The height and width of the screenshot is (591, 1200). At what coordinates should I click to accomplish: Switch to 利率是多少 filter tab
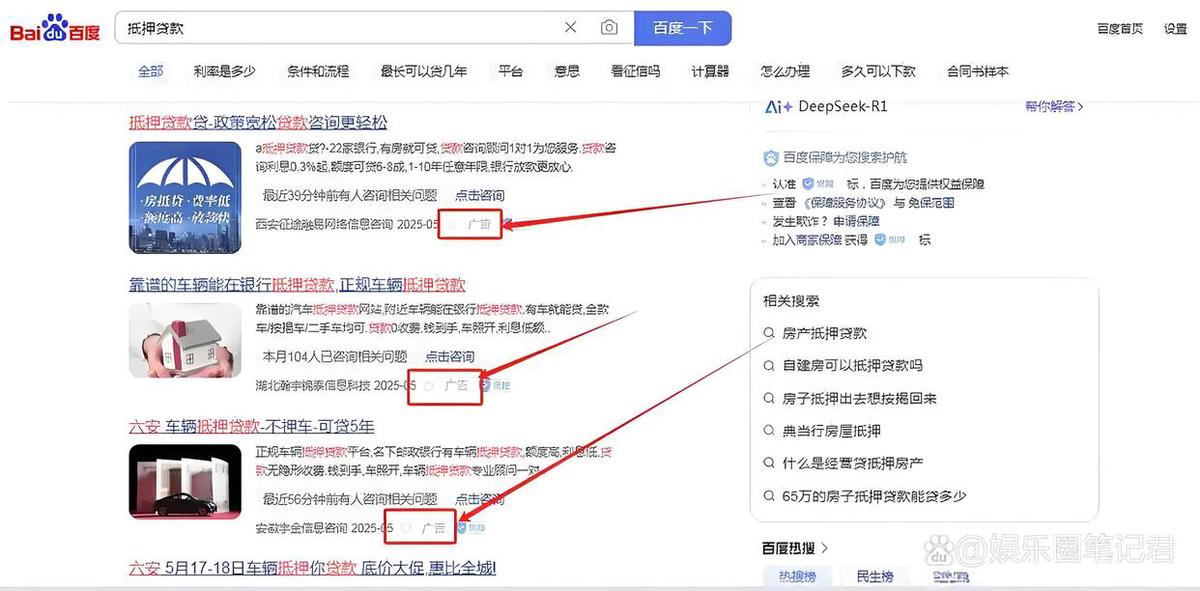tap(224, 71)
